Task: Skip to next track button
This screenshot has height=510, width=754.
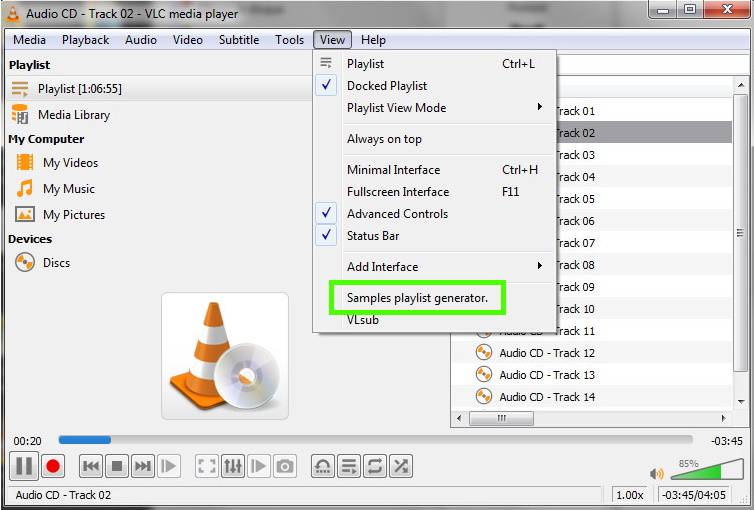Action: pyautogui.click(x=142, y=466)
